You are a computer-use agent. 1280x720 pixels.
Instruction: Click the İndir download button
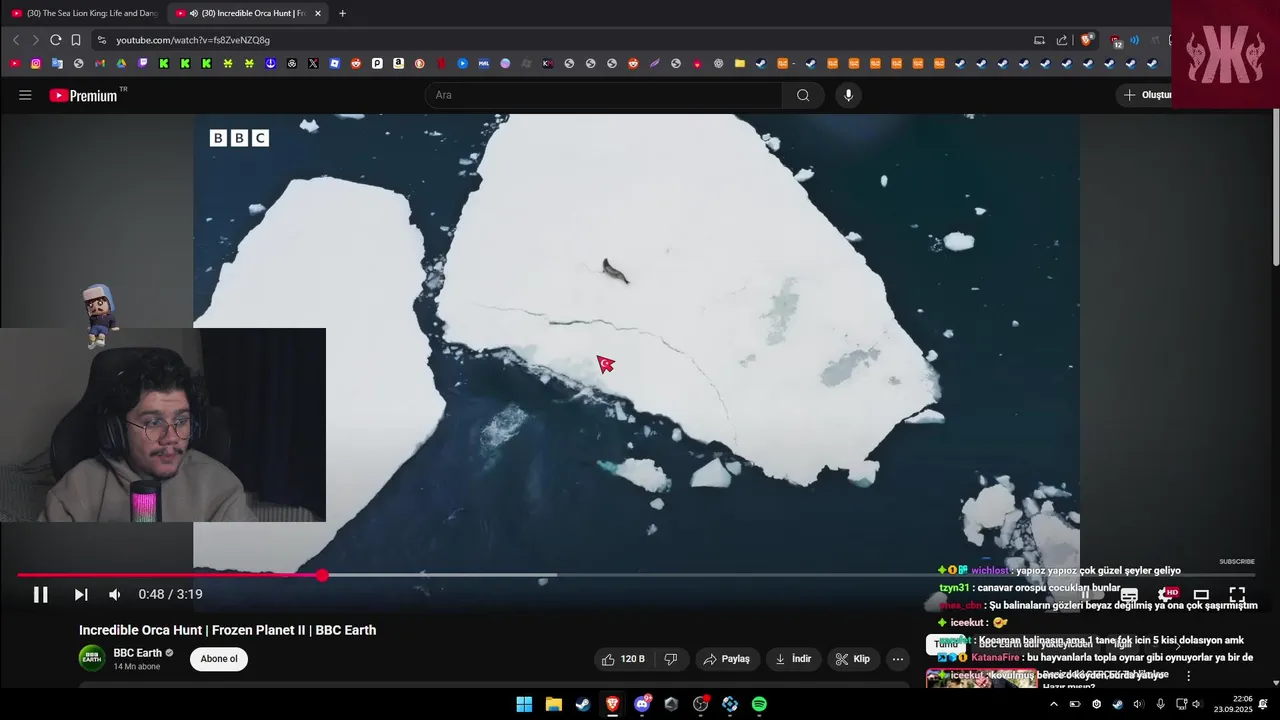[x=794, y=659]
